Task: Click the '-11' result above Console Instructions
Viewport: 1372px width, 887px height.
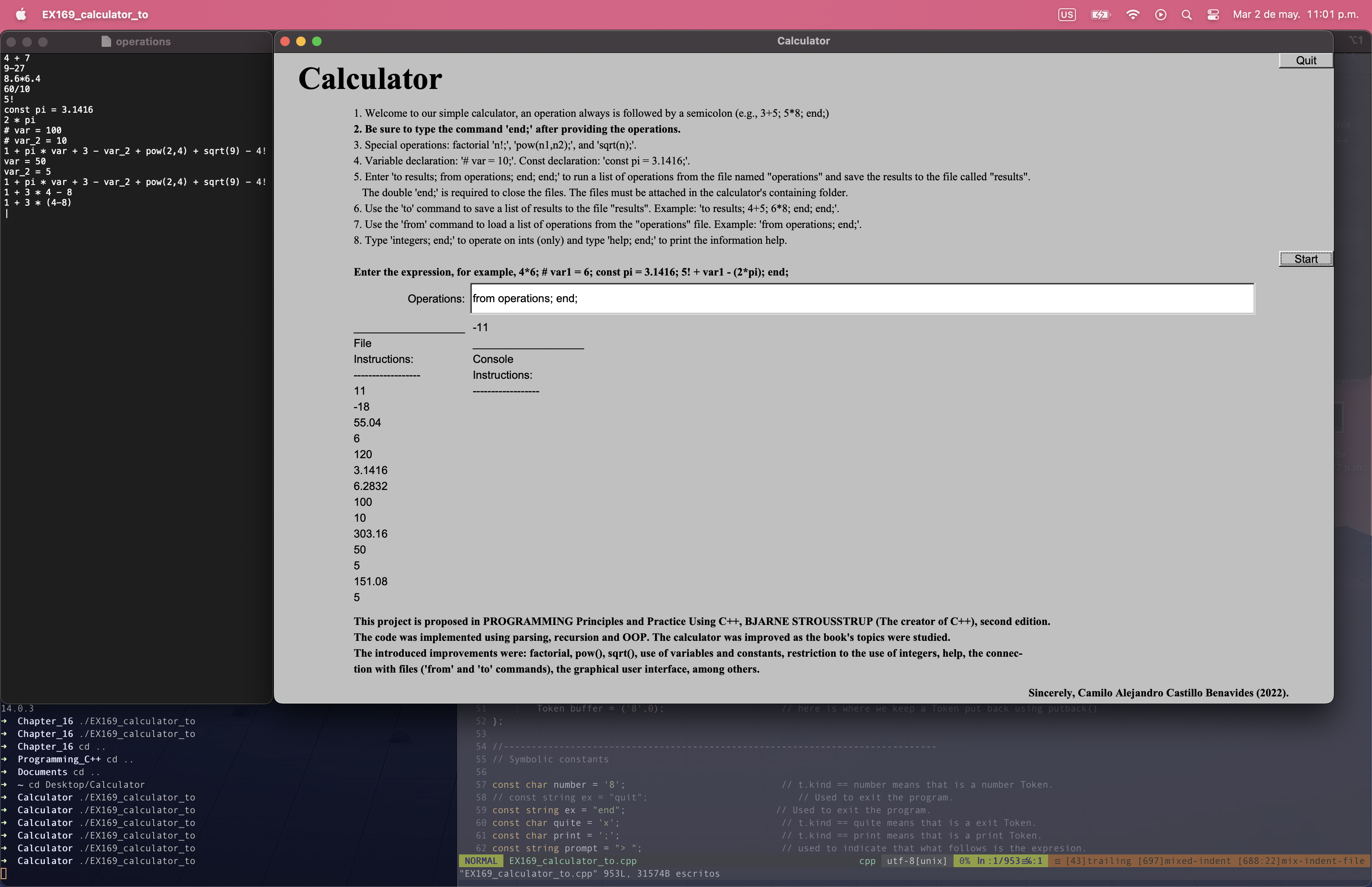Action: coord(480,327)
